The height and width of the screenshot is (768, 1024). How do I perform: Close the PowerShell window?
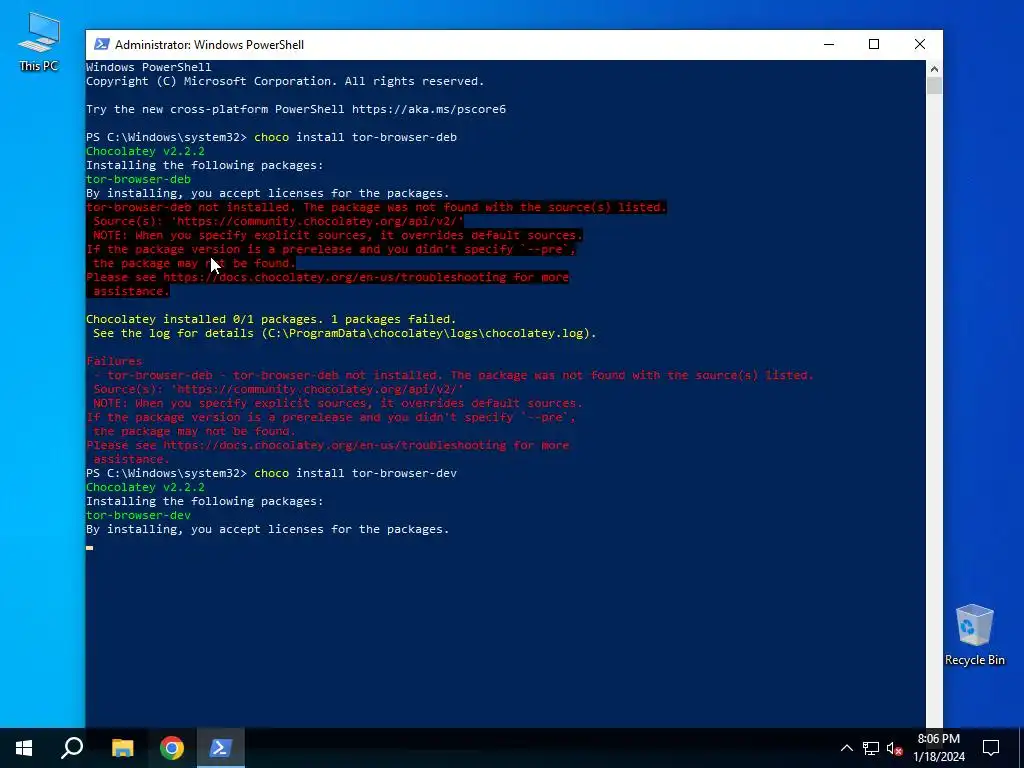920,44
